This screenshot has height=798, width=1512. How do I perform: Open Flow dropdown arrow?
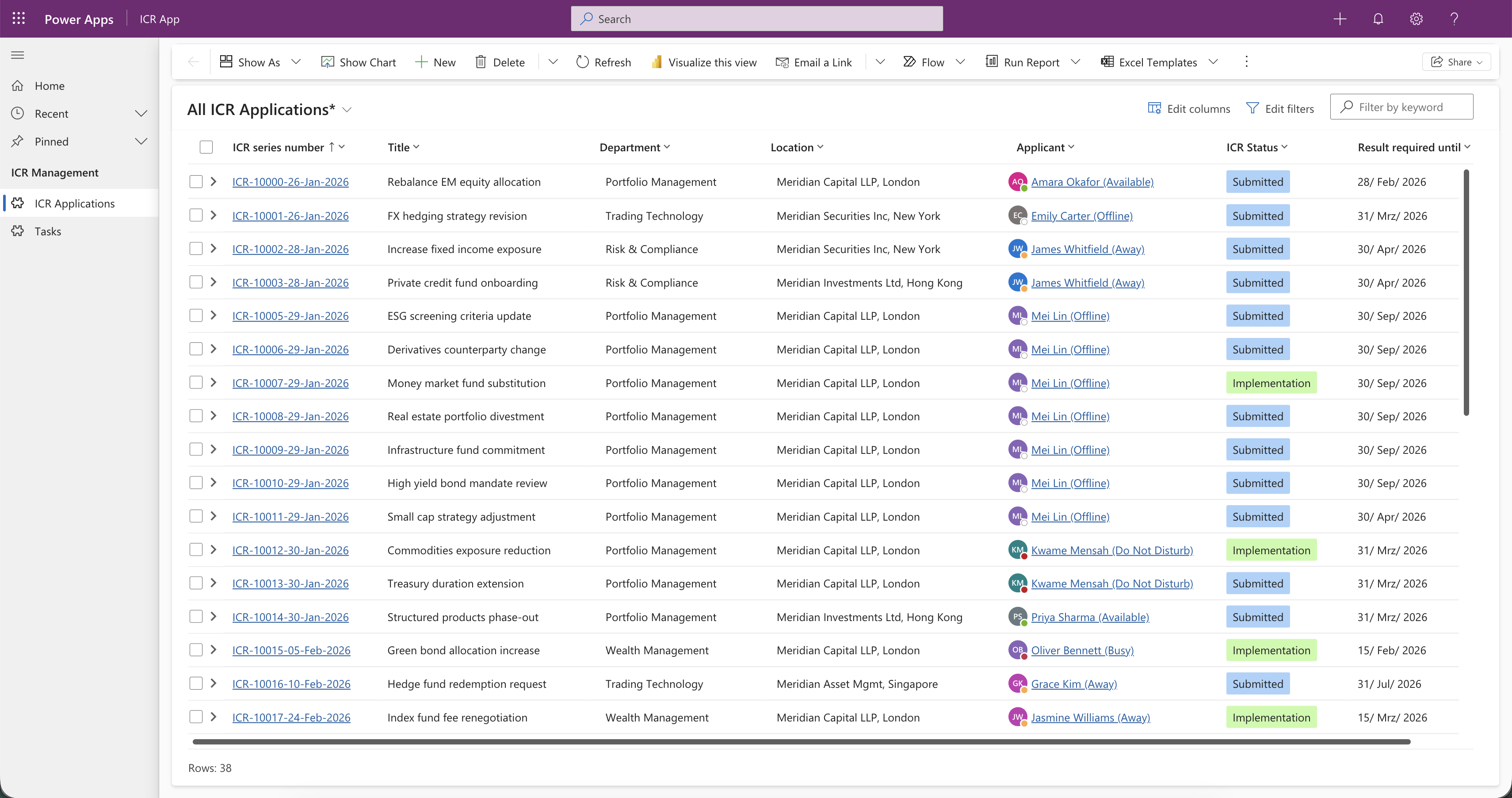(x=960, y=61)
